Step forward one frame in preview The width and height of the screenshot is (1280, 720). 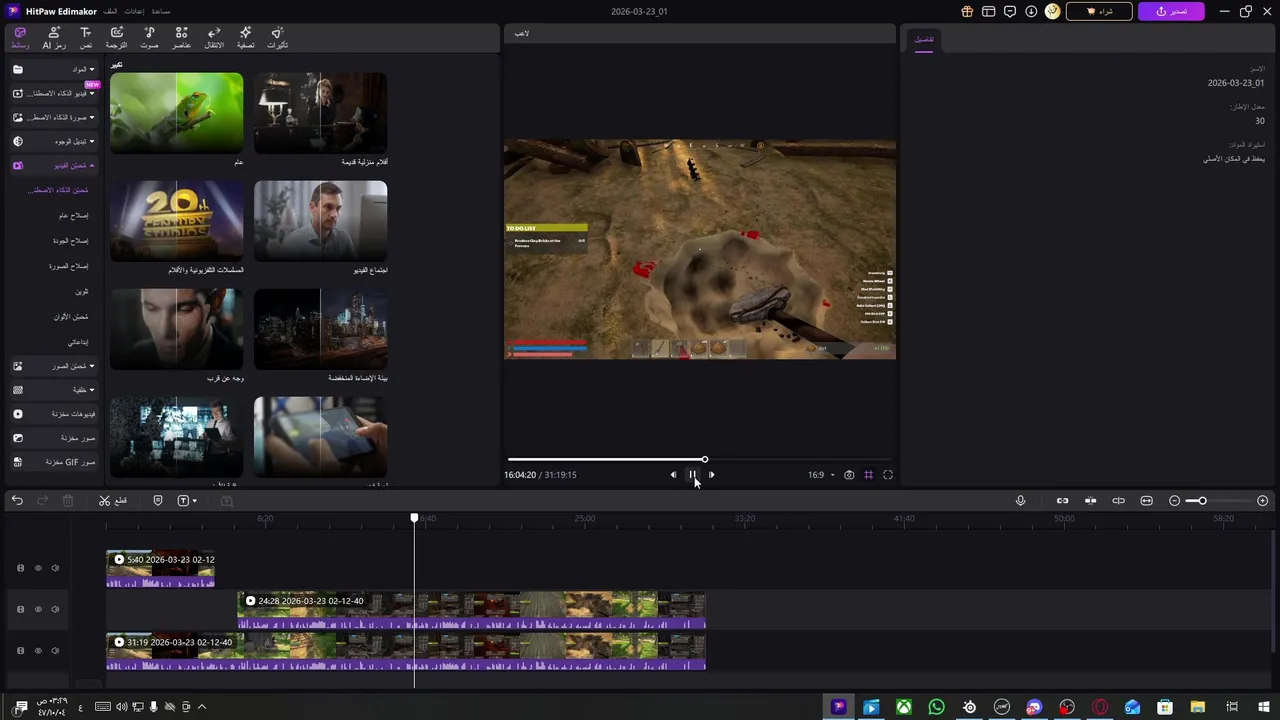pyautogui.click(x=711, y=475)
